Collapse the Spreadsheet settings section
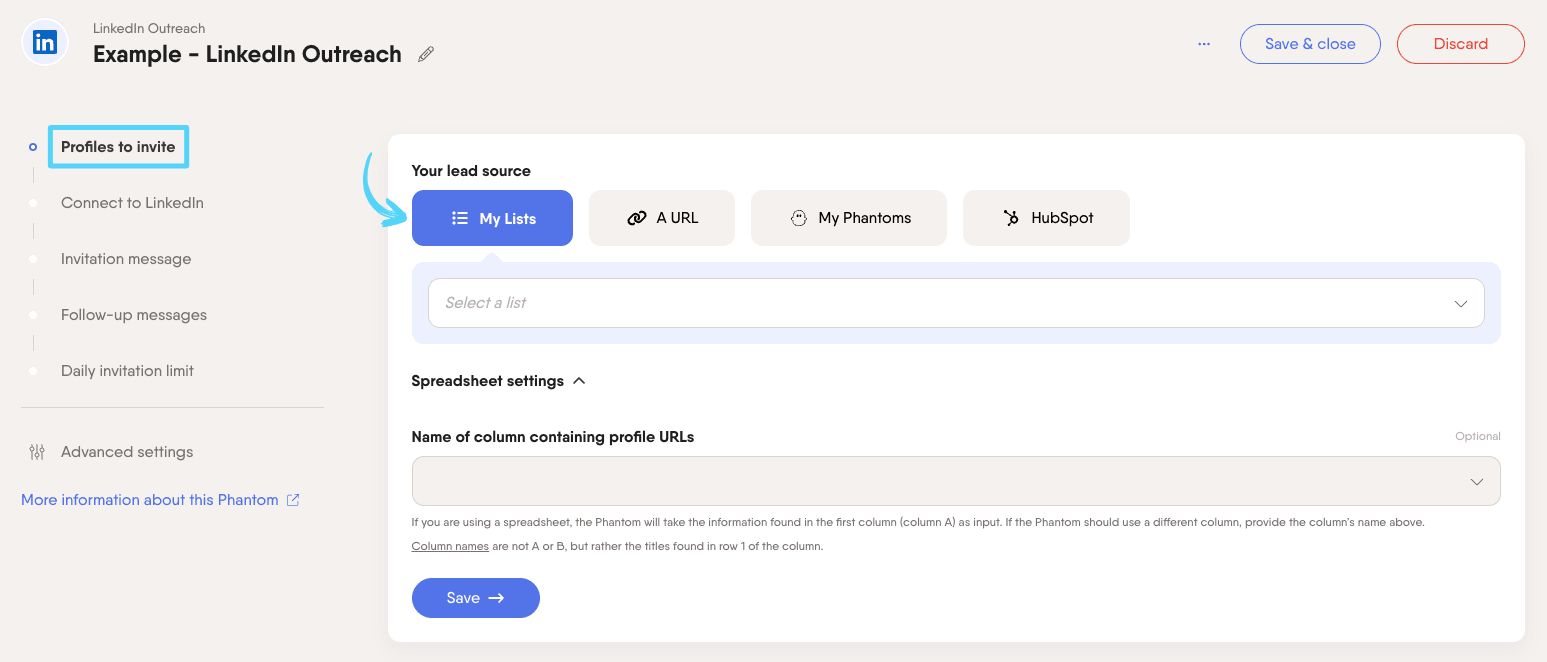1547x662 pixels. (x=498, y=381)
